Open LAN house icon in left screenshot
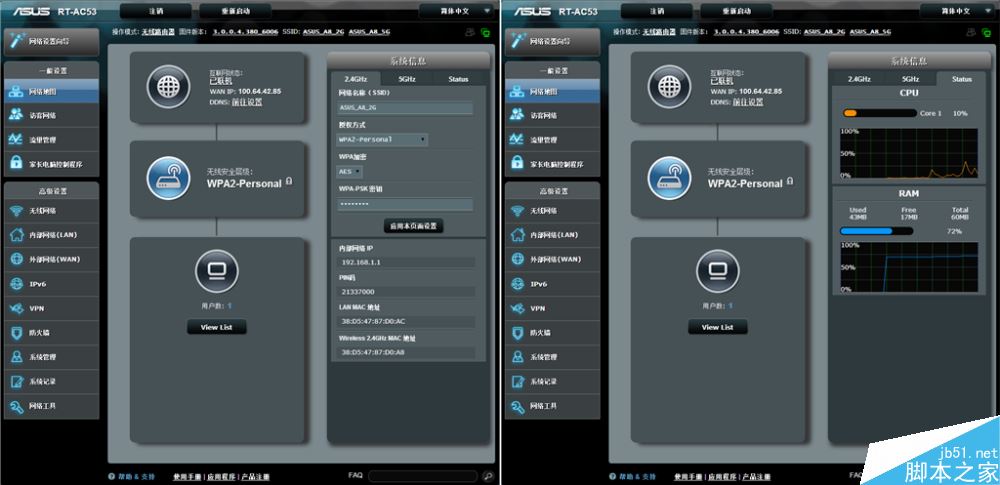 click(16, 235)
